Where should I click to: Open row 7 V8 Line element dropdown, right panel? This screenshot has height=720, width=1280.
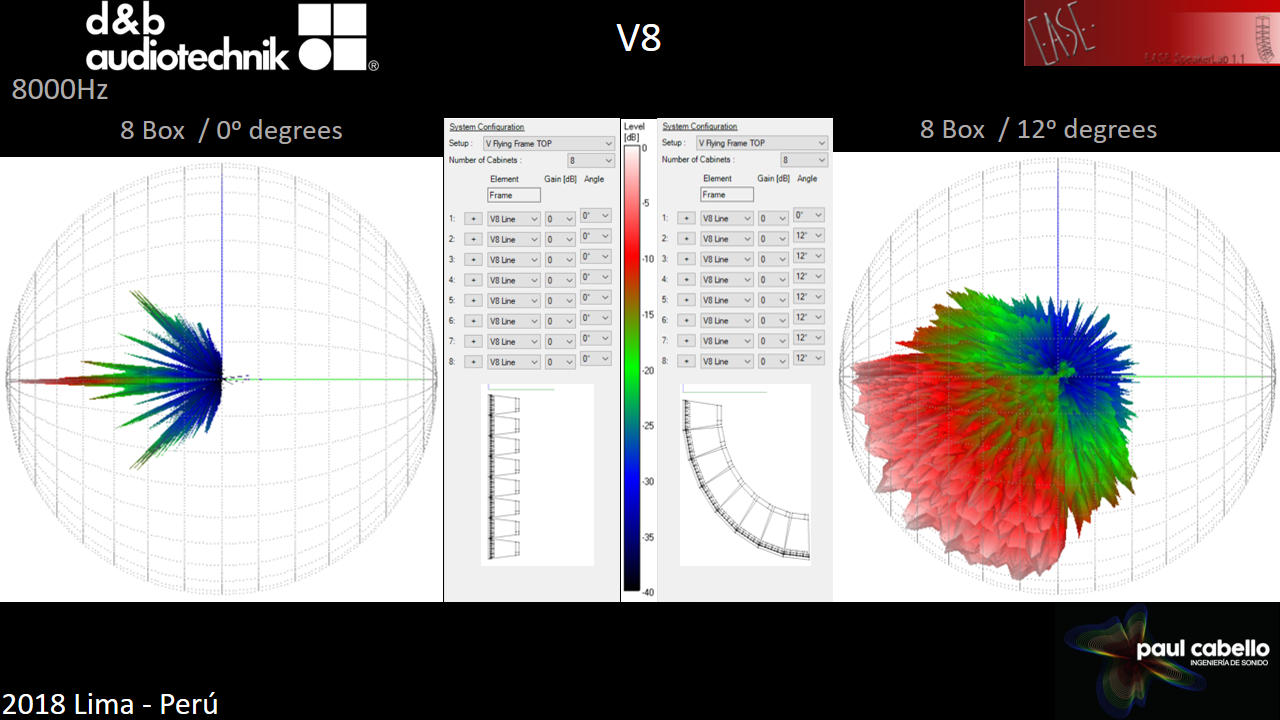click(727, 341)
